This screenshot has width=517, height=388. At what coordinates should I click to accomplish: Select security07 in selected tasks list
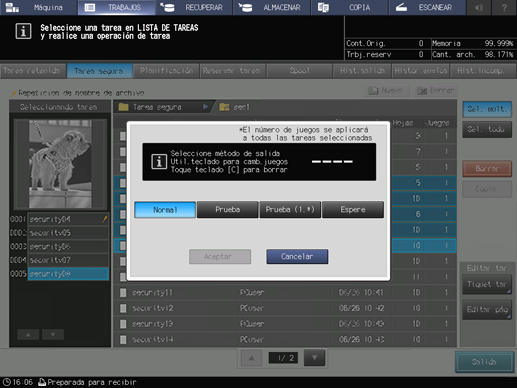(68, 260)
